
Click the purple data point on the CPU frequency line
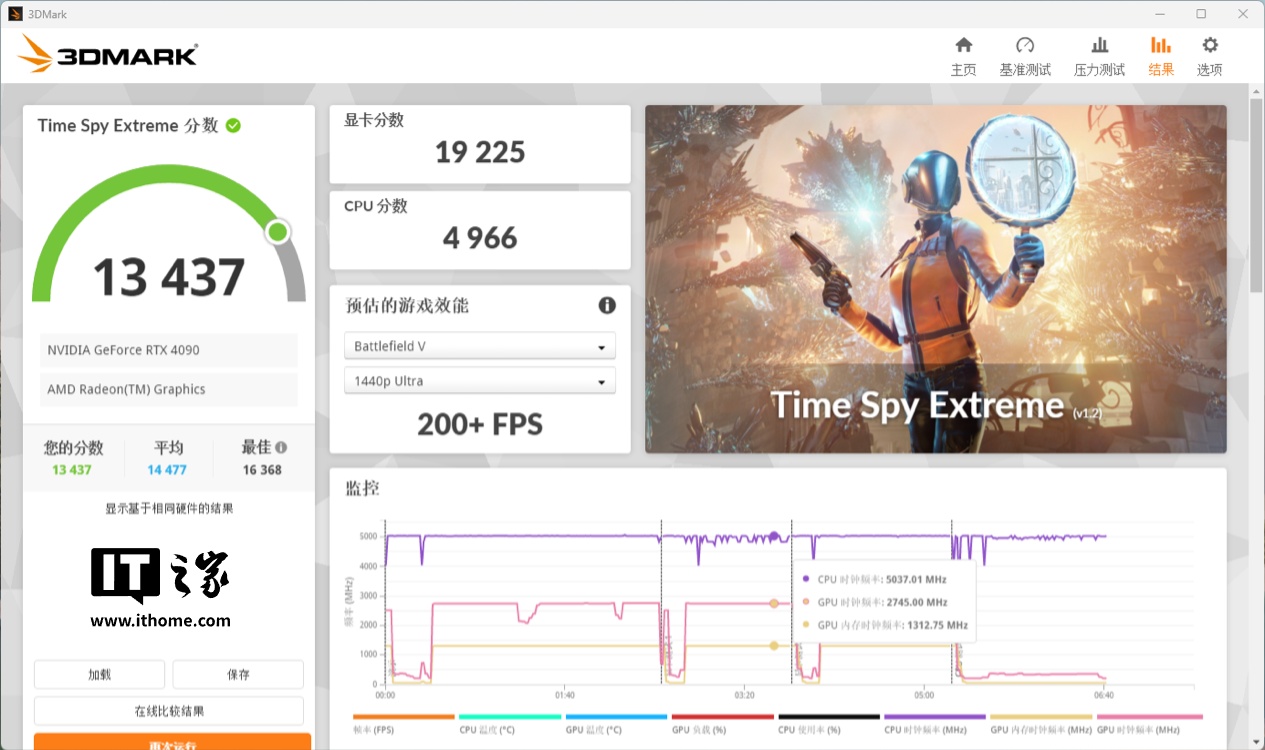pyautogui.click(x=774, y=536)
